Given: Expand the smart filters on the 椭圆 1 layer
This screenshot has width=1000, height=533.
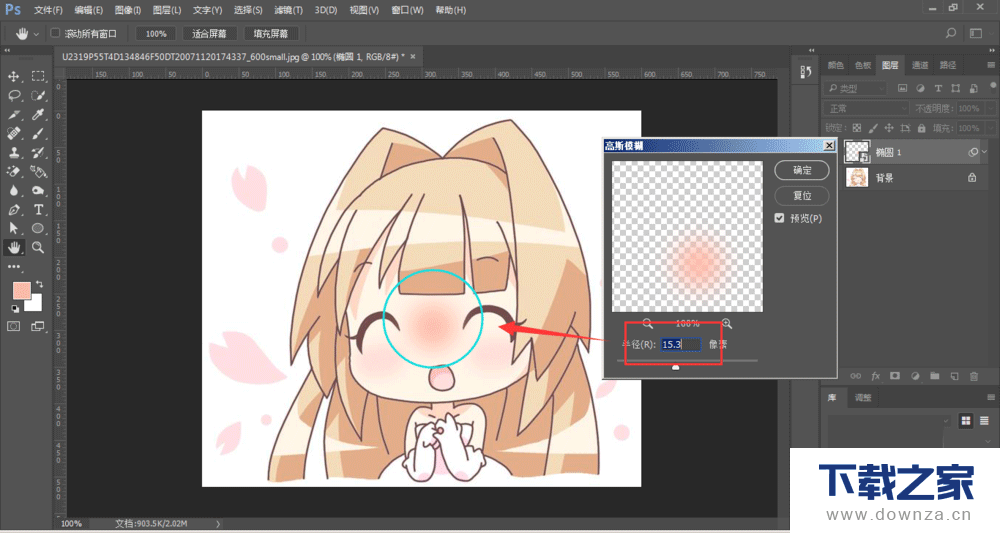Looking at the screenshot, I should point(985,152).
